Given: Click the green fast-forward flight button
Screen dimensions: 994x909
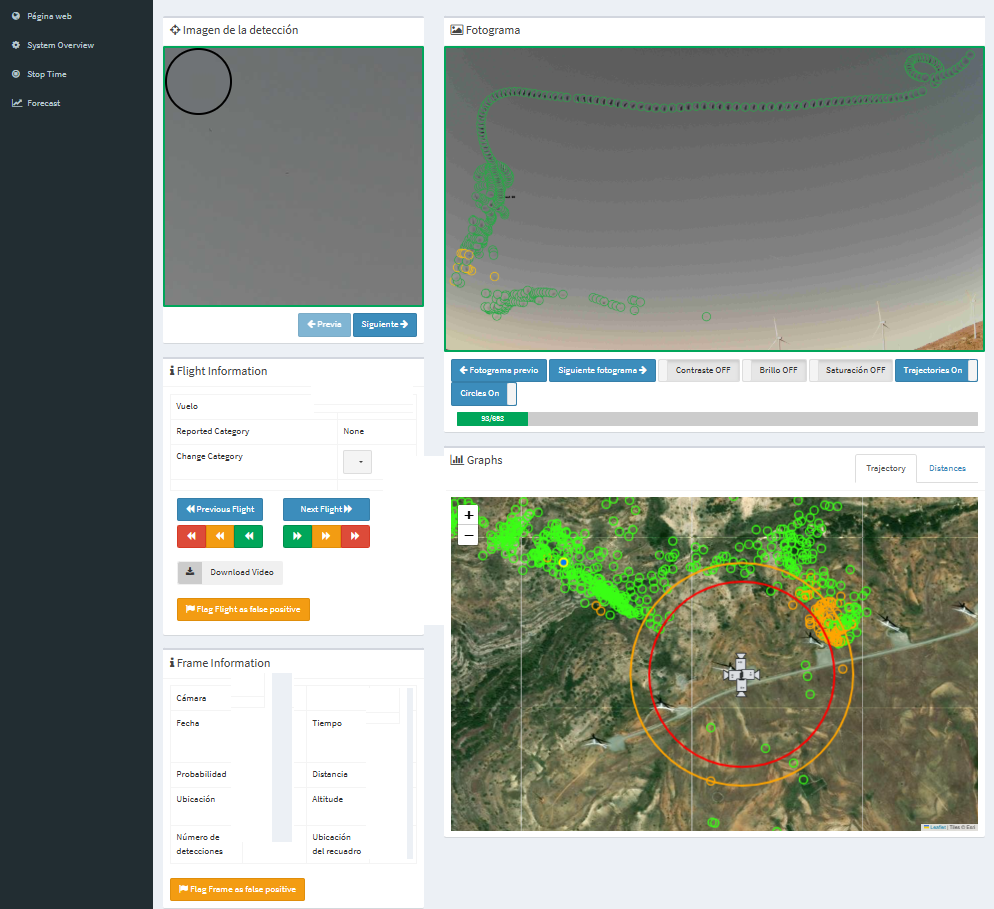Looking at the screenshot, I should point(297,537).
